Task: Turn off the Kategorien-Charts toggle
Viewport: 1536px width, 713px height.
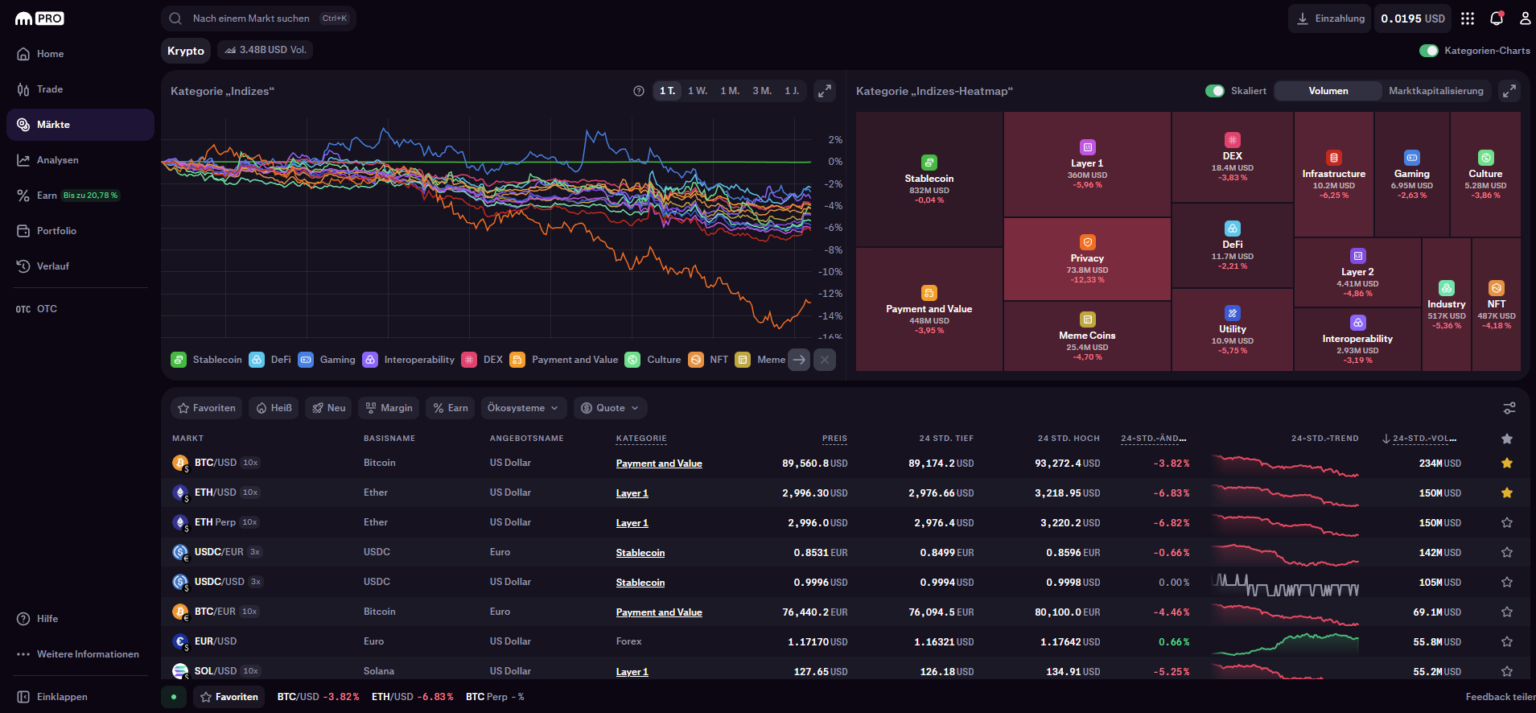Action: click(x=1429, y=50)
